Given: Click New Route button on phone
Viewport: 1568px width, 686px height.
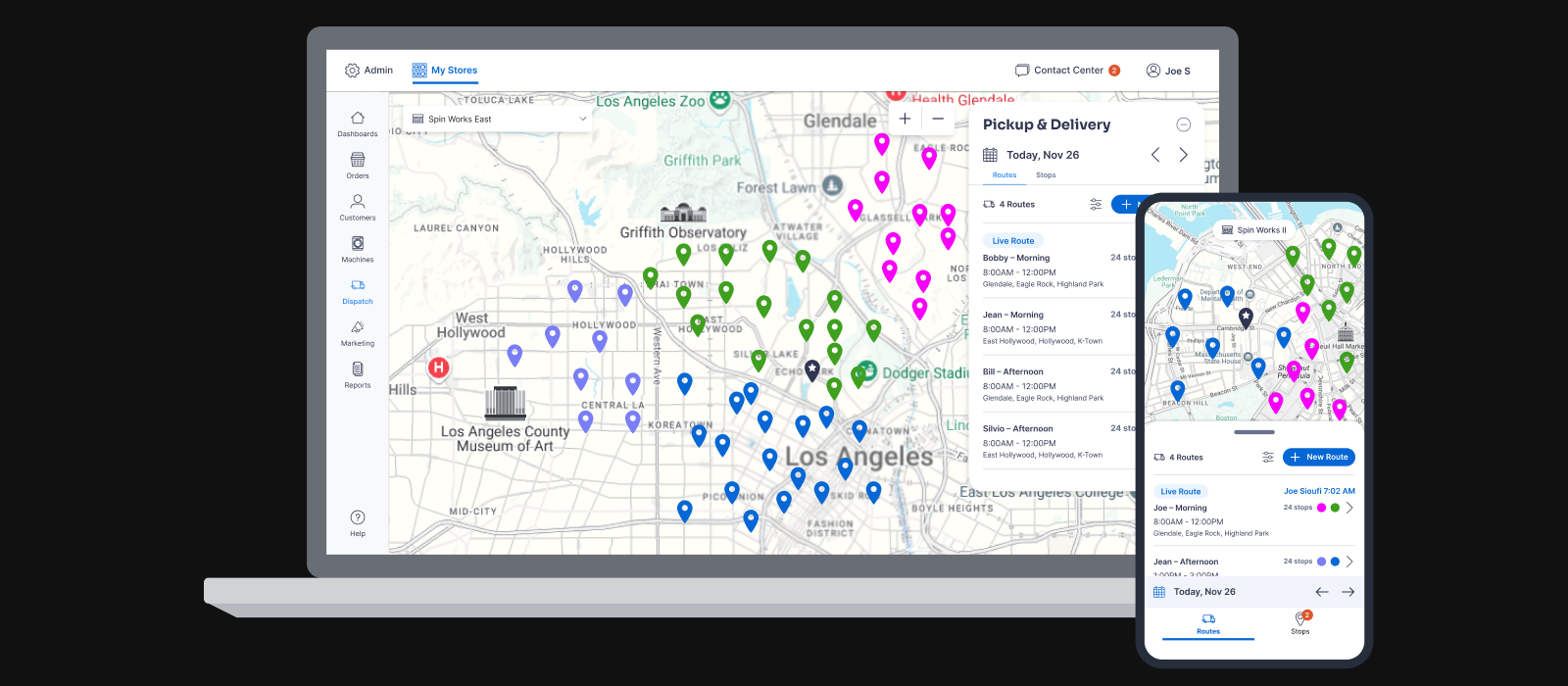Looking at the screenshot, I should tap(1318, 457).
